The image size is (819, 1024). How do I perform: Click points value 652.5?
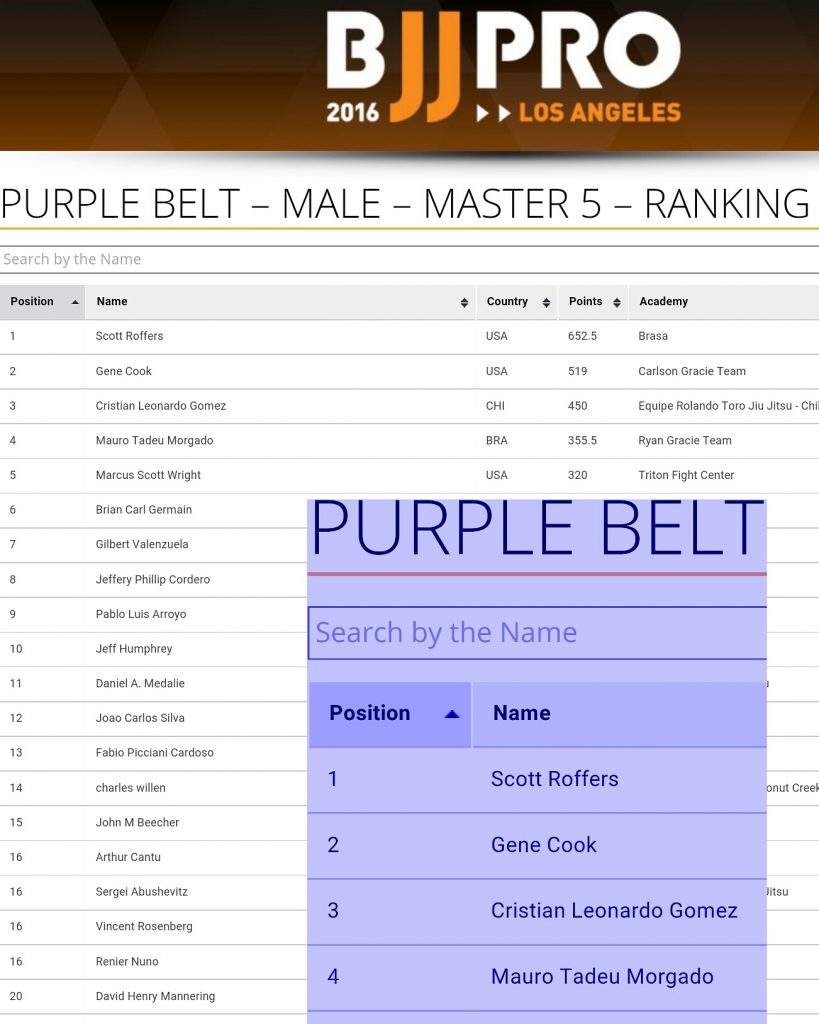pyautogui.click(x=583, y=336)
